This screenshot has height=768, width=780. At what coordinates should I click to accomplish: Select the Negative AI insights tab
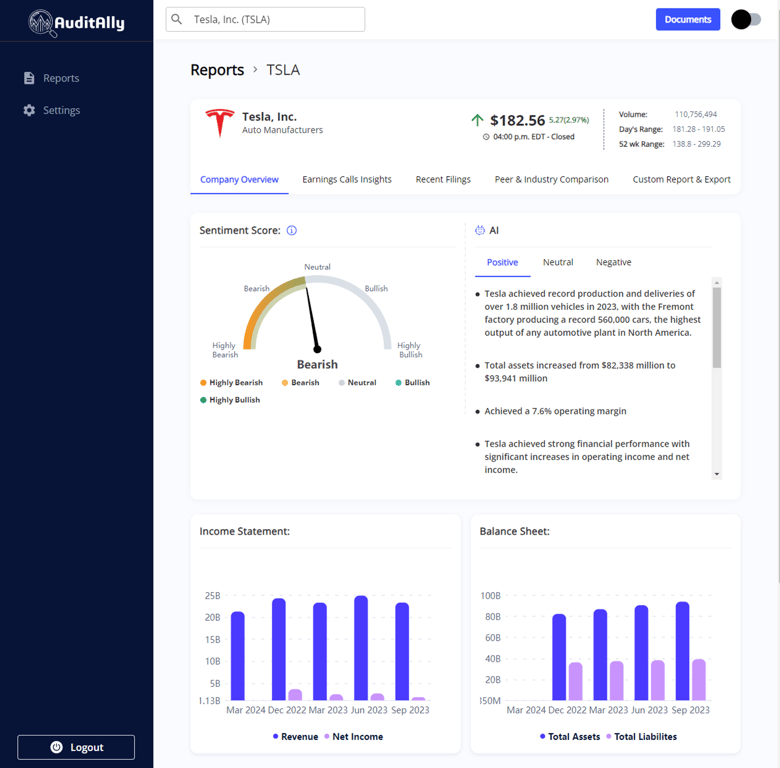click(613, 262)
